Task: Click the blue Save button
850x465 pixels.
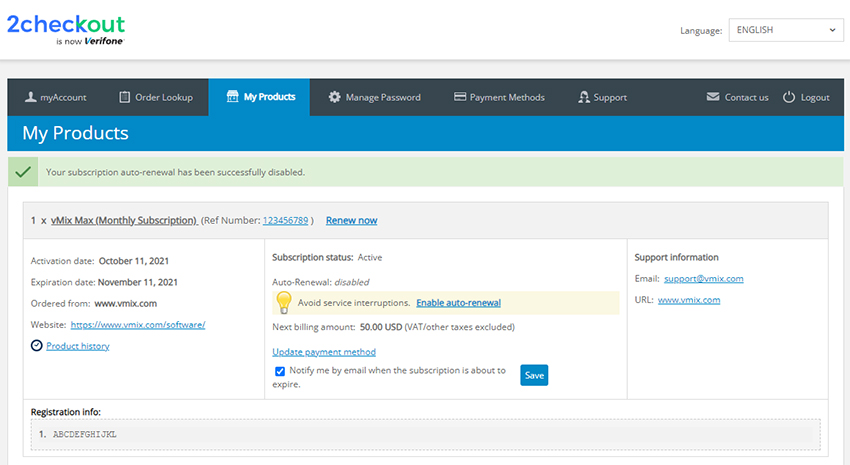Action: 534,375
